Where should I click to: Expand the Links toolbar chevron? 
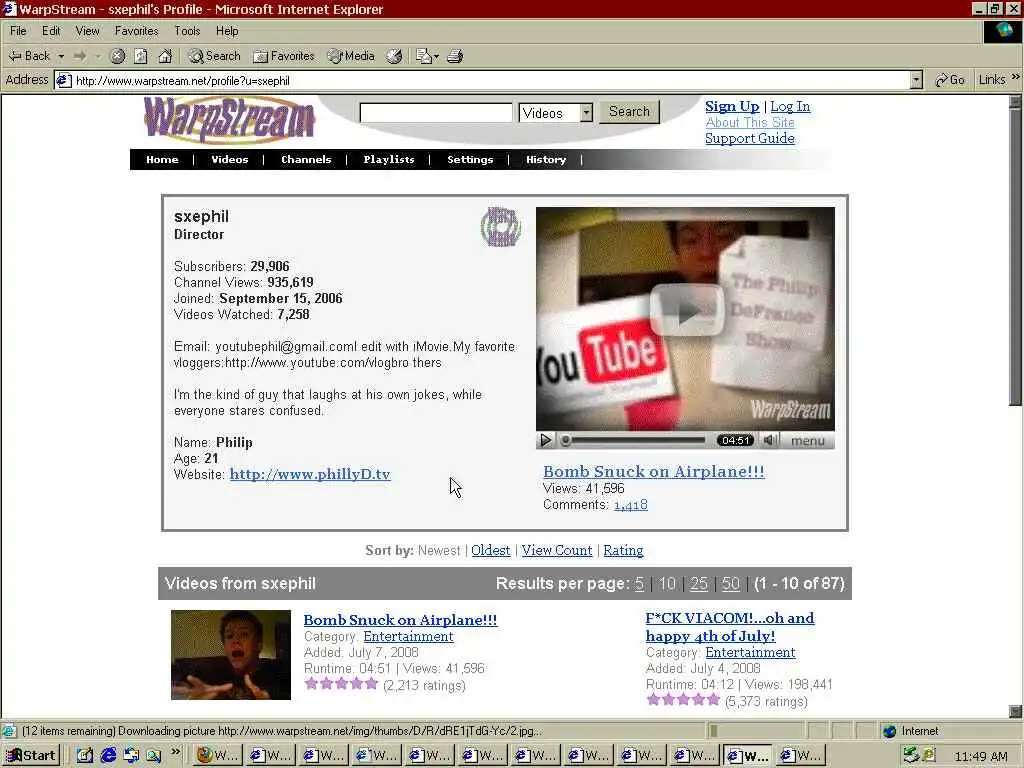(x=1016, y=77)
